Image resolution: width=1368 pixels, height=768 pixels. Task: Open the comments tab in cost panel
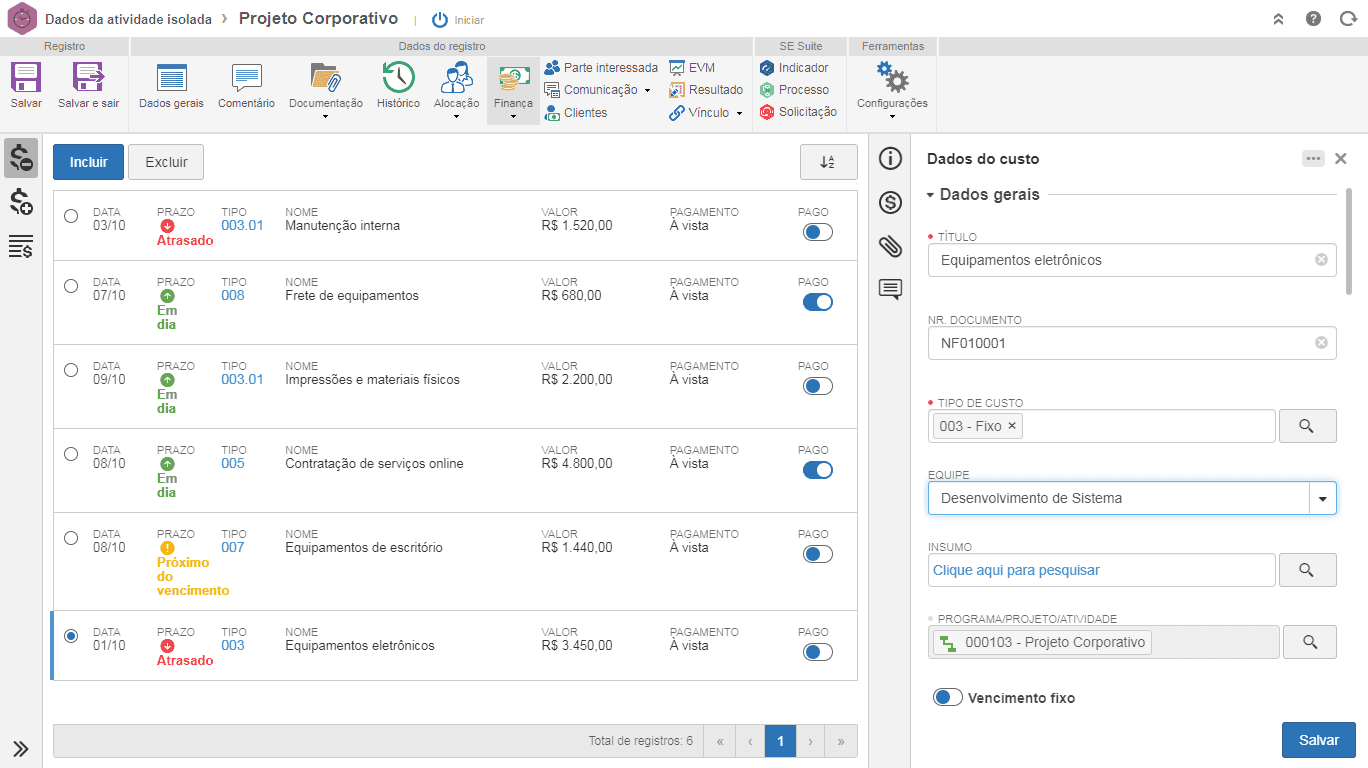coord(890,290)
